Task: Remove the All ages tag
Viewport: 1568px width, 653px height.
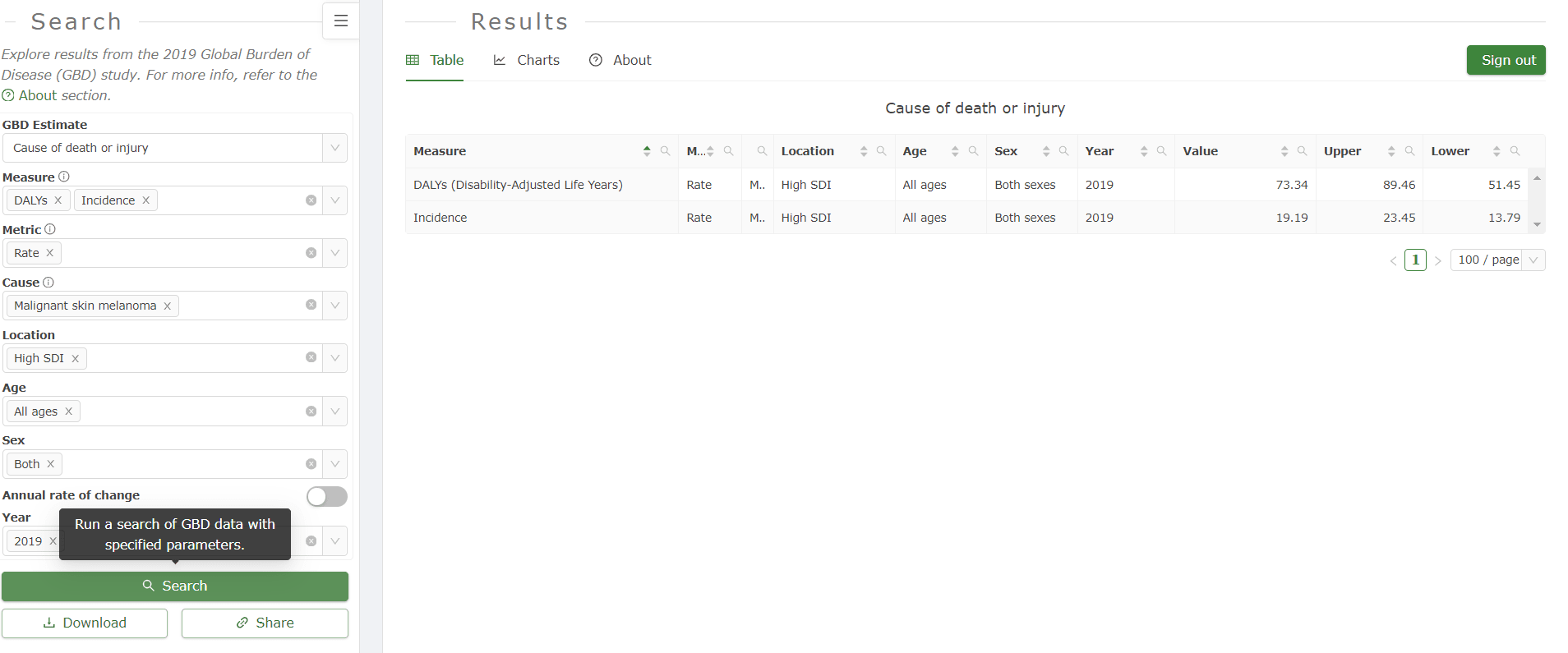Action: coord(69,412)
